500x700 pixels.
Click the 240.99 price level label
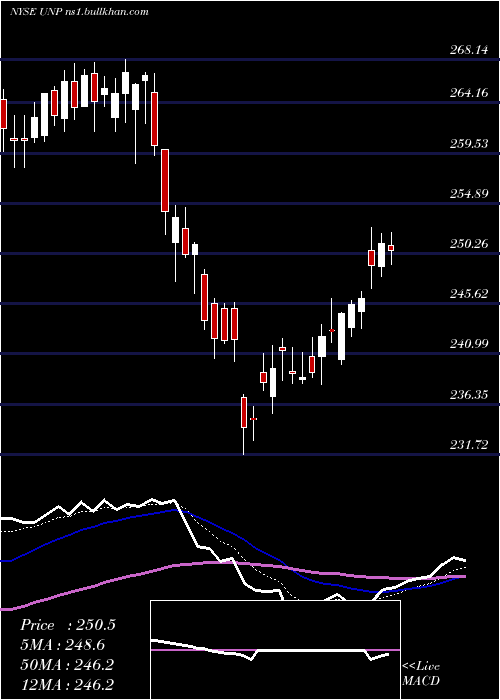pos(468,344)
